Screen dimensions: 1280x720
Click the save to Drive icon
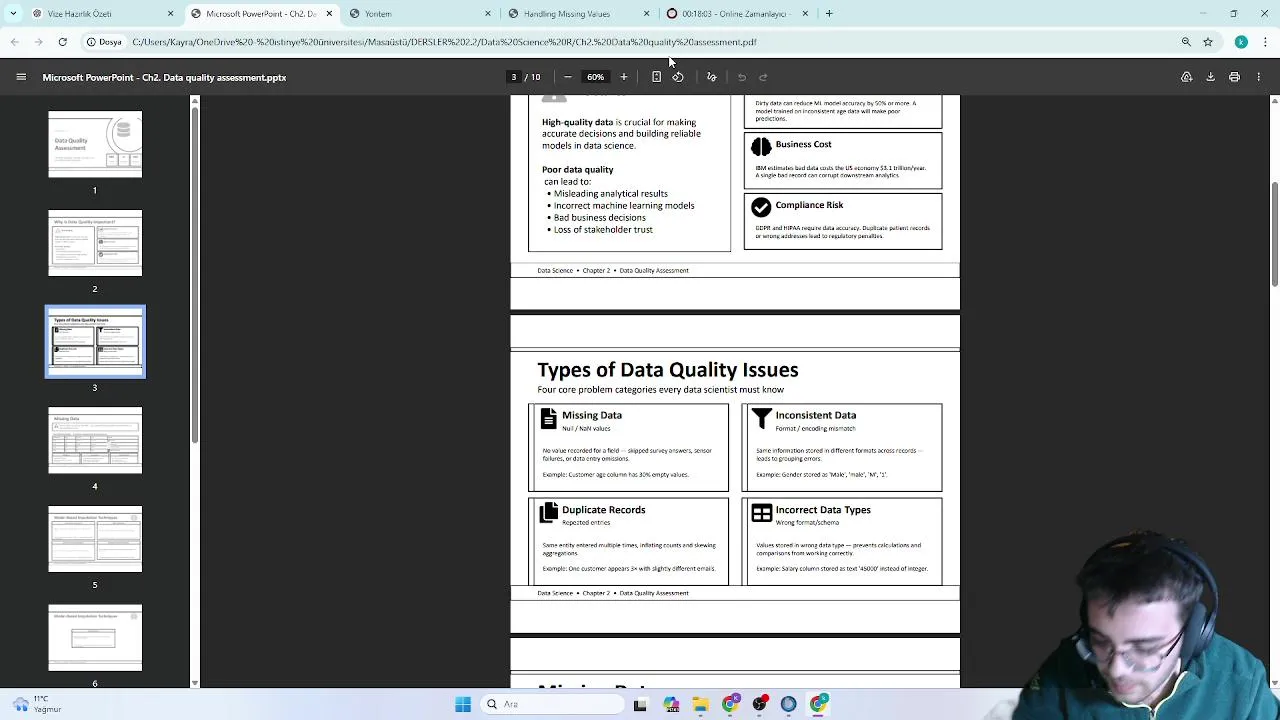point(1186,77)
